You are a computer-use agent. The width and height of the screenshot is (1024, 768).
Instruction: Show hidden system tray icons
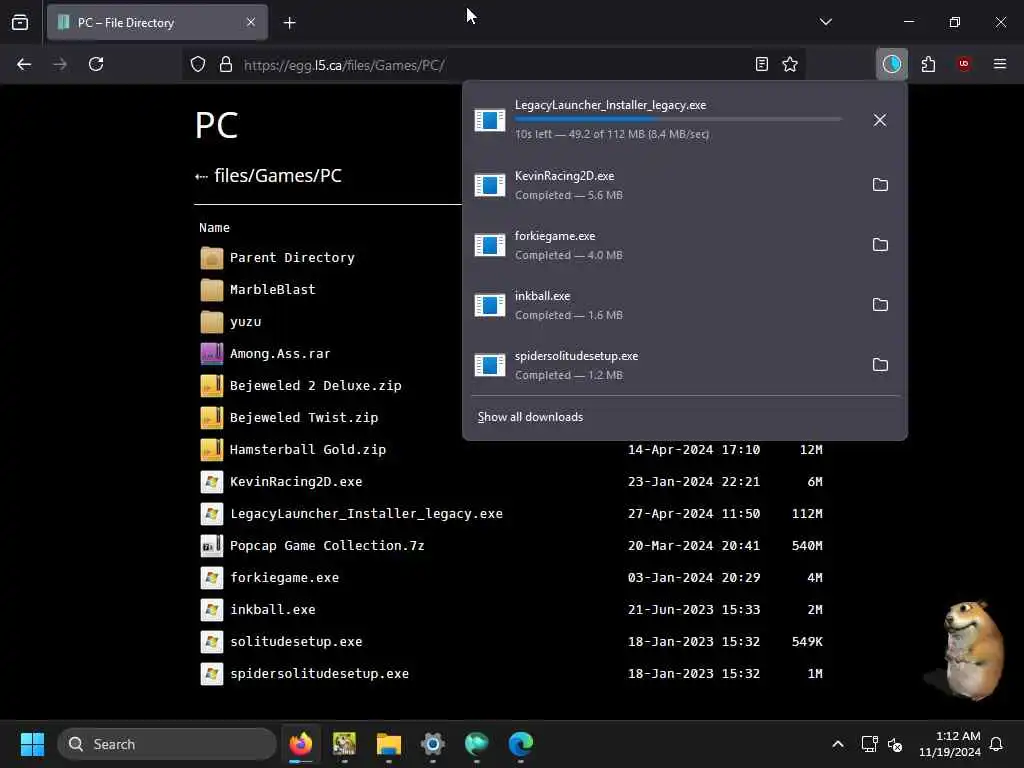tap(837, 744)
